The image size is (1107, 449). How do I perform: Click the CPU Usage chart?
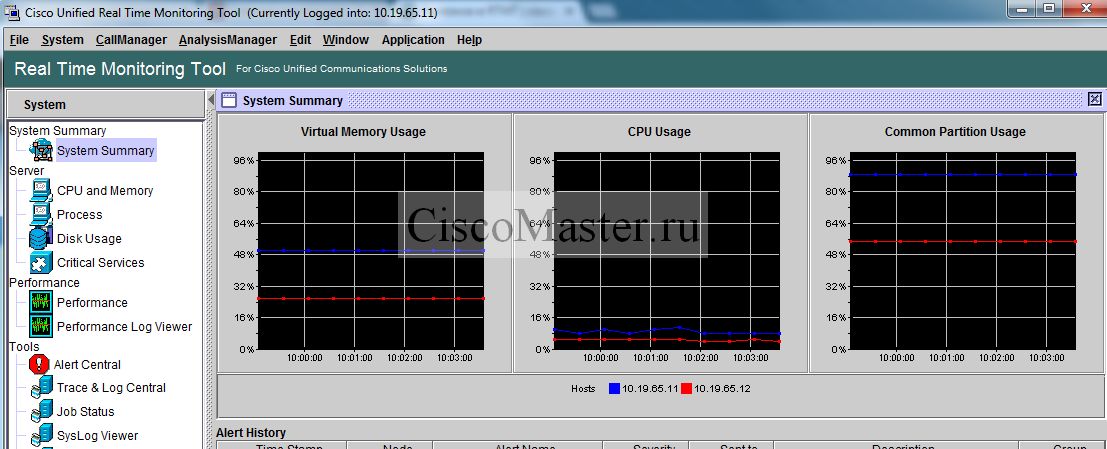pyautogui.click(x=667, y=251)
